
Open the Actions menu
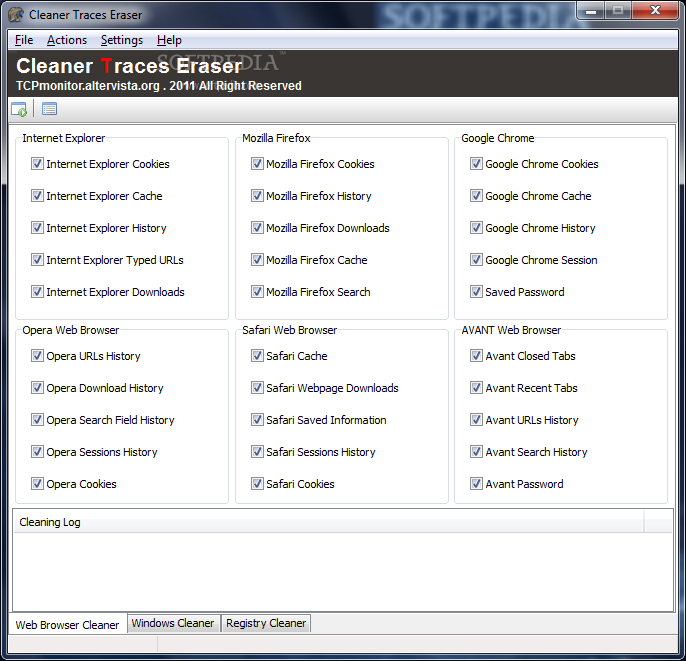(x=67, y=40)
